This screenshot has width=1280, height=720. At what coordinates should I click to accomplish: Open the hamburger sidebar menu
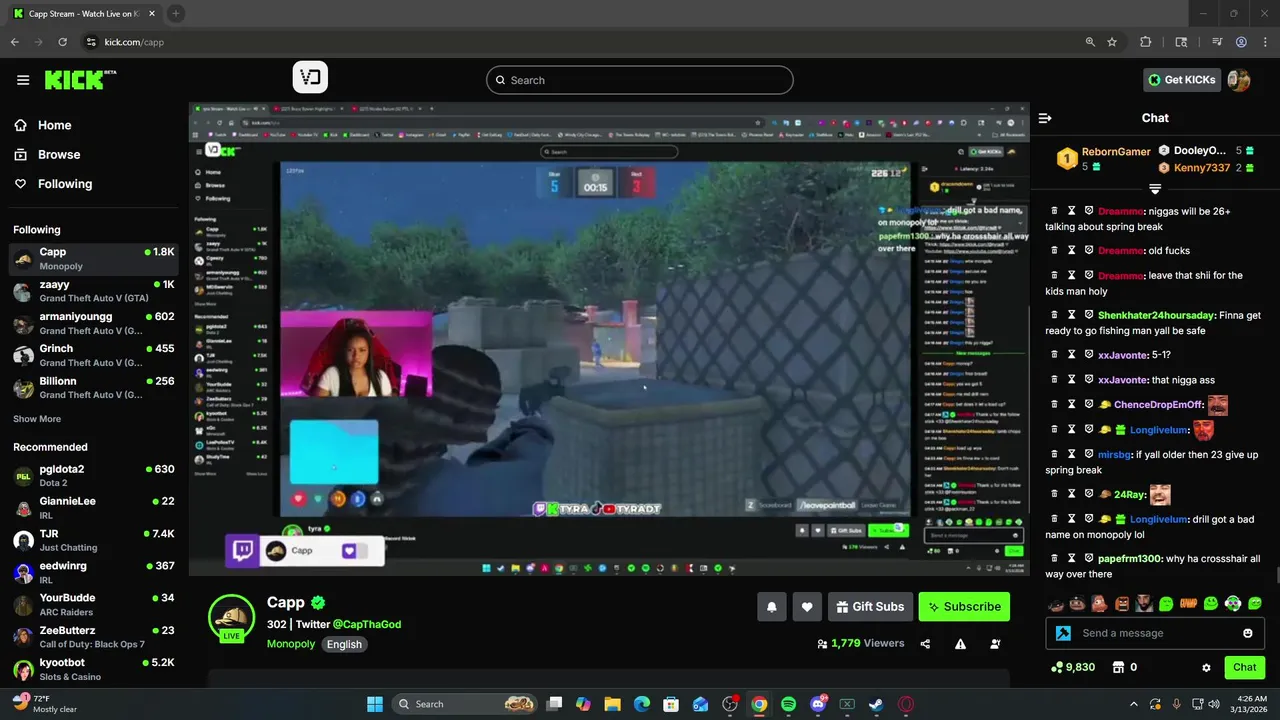click(23, 80)
